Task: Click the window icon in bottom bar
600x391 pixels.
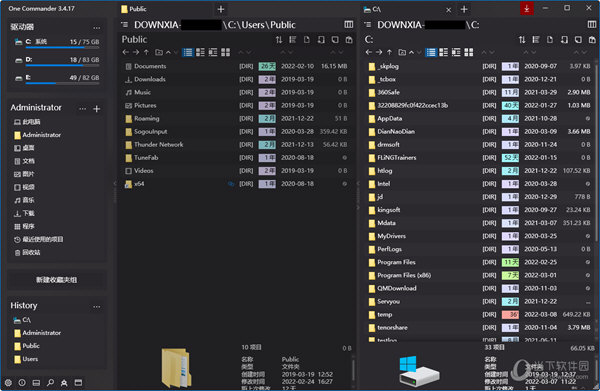Action: tap(78, 382)
